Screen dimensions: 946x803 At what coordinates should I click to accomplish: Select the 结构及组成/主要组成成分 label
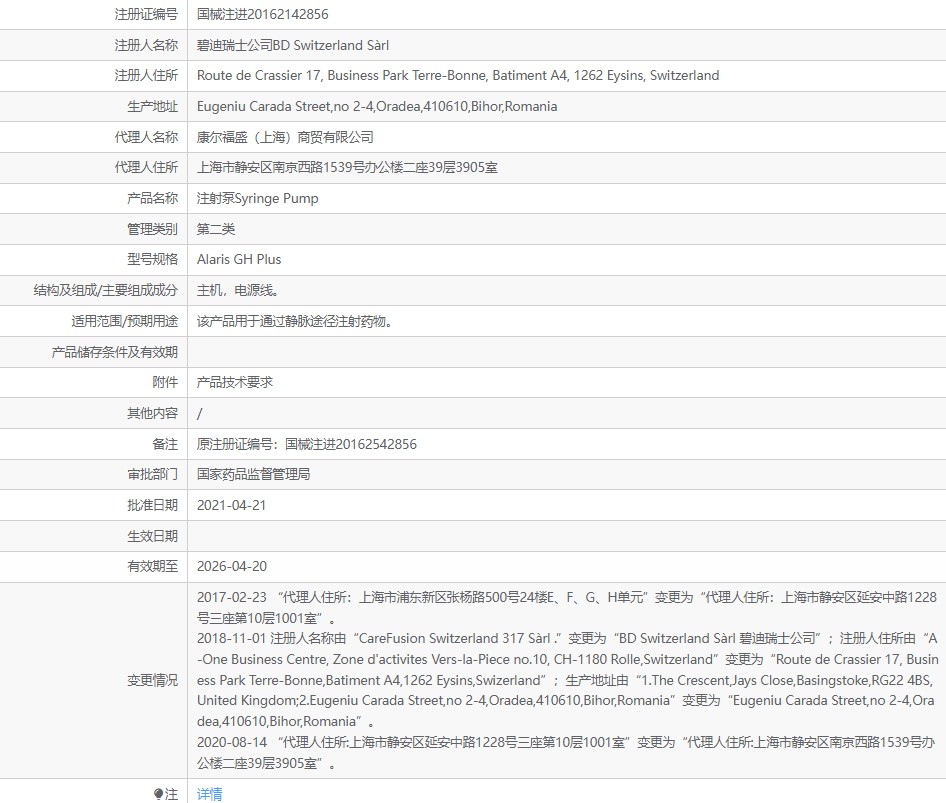106,291
